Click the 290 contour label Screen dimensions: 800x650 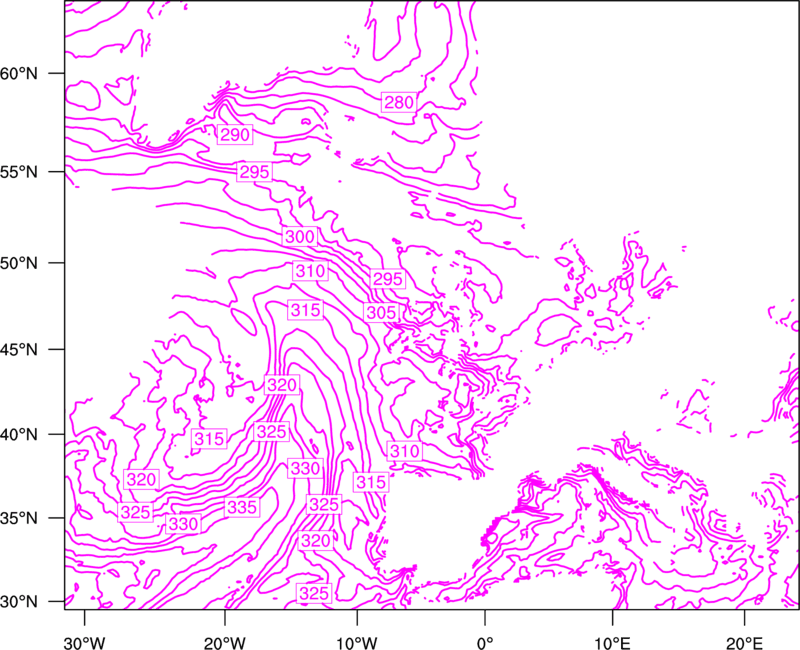click(x=235, y=135)
